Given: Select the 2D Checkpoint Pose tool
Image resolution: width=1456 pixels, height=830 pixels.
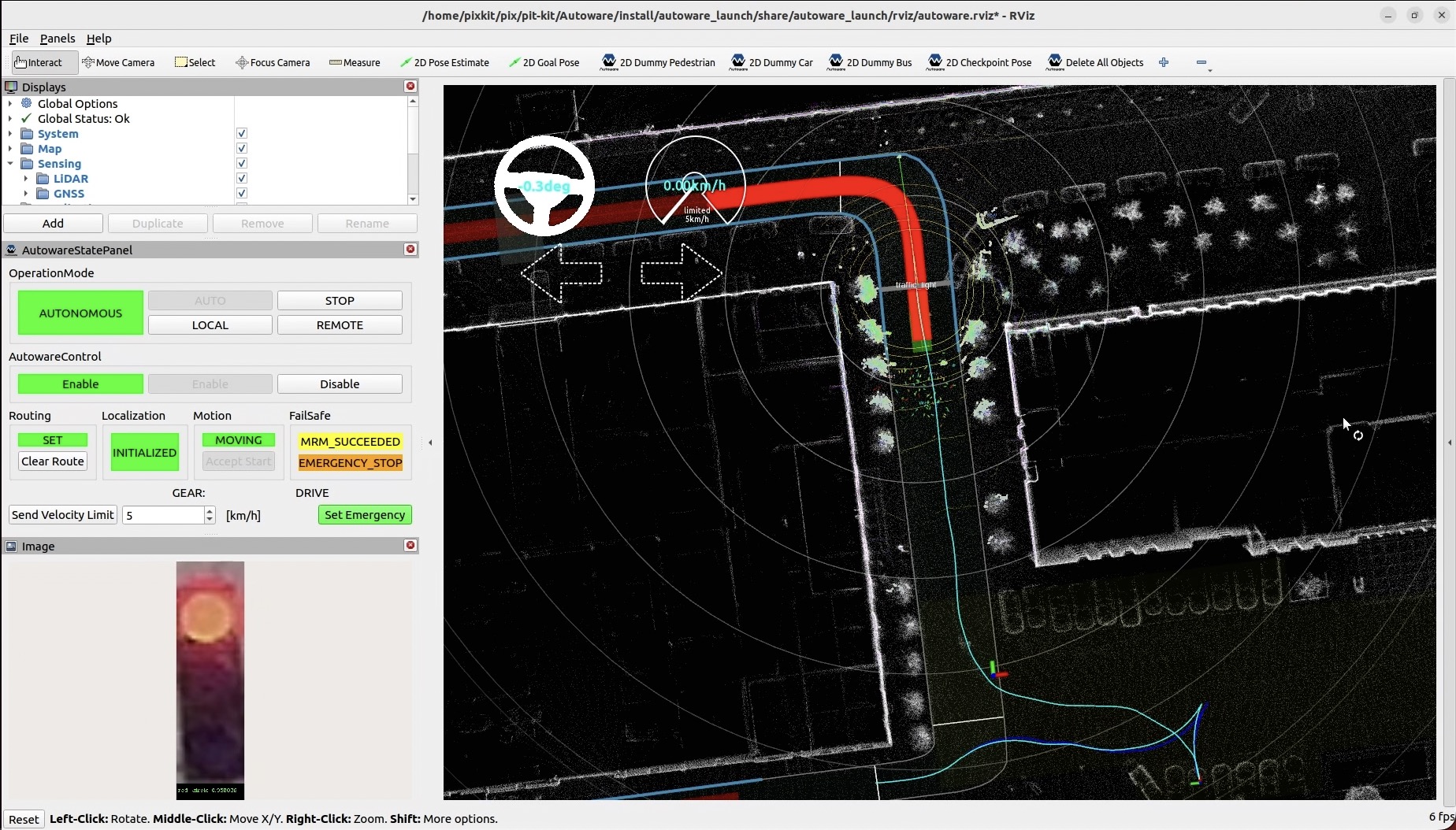Looking at the screenshot, I should [x=979, y=63].
